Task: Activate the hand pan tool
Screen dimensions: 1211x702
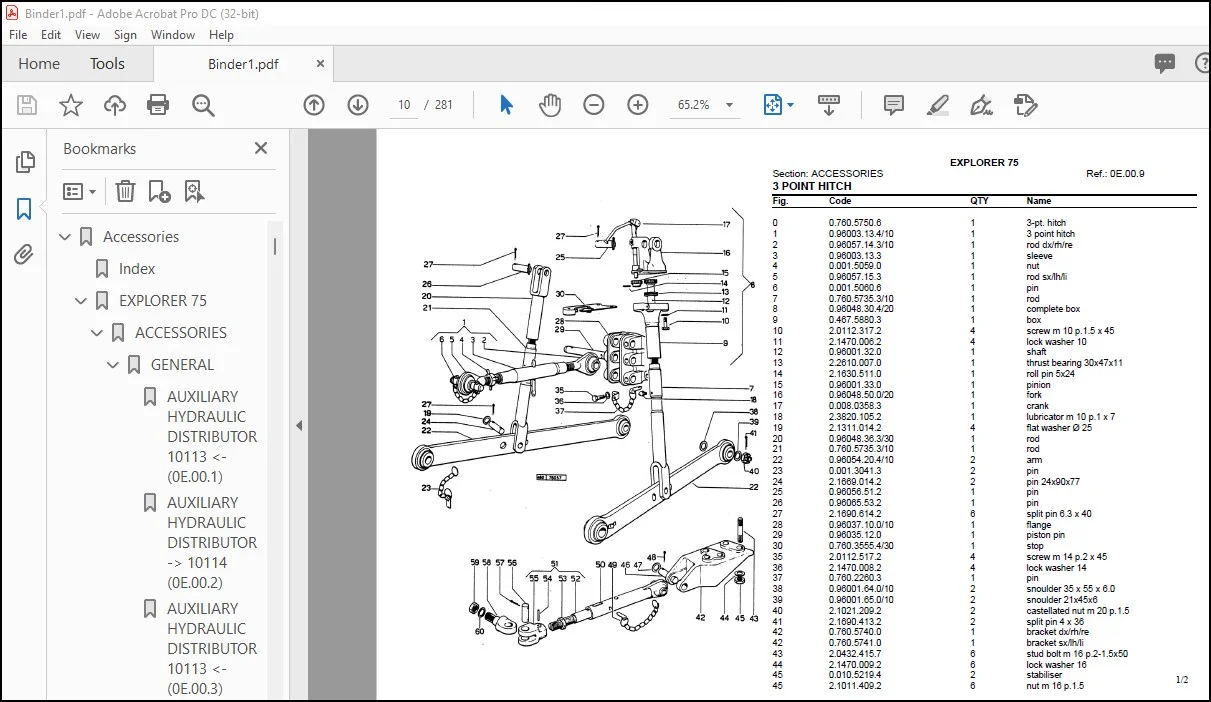Action: coord(550,105)
